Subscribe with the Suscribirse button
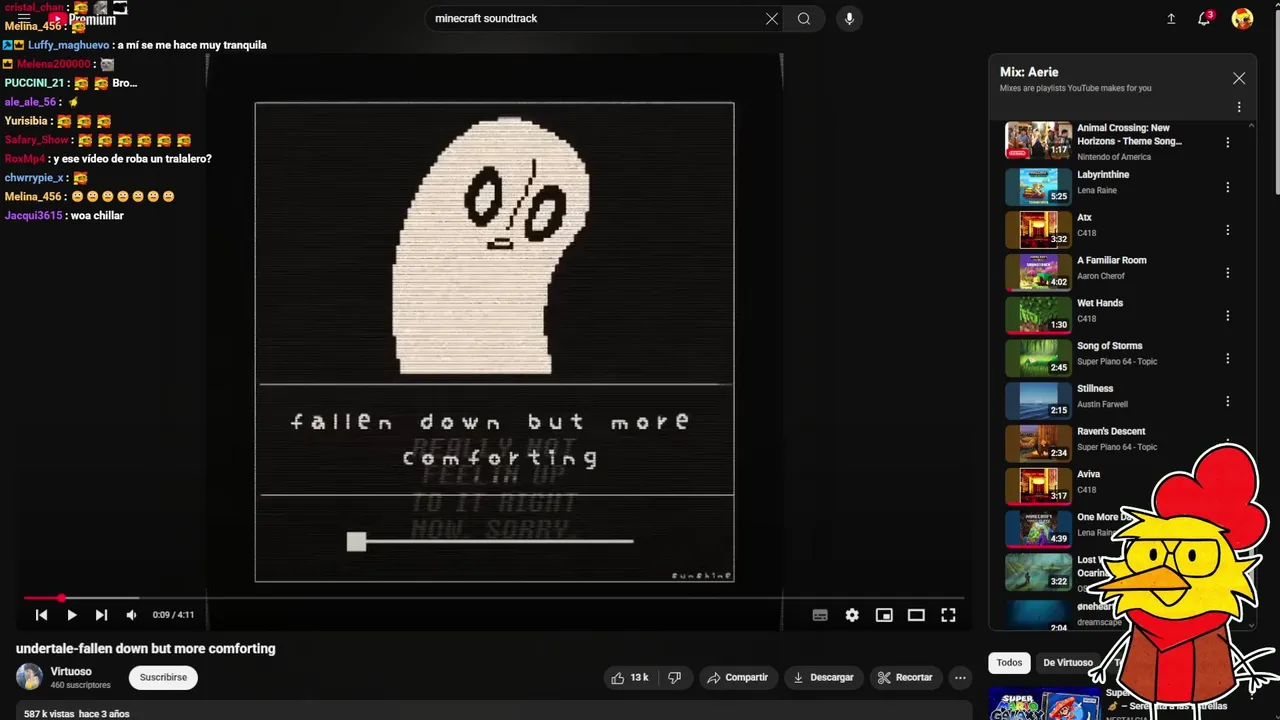Screen dimensions: 1280x720 tap(163, 677)
